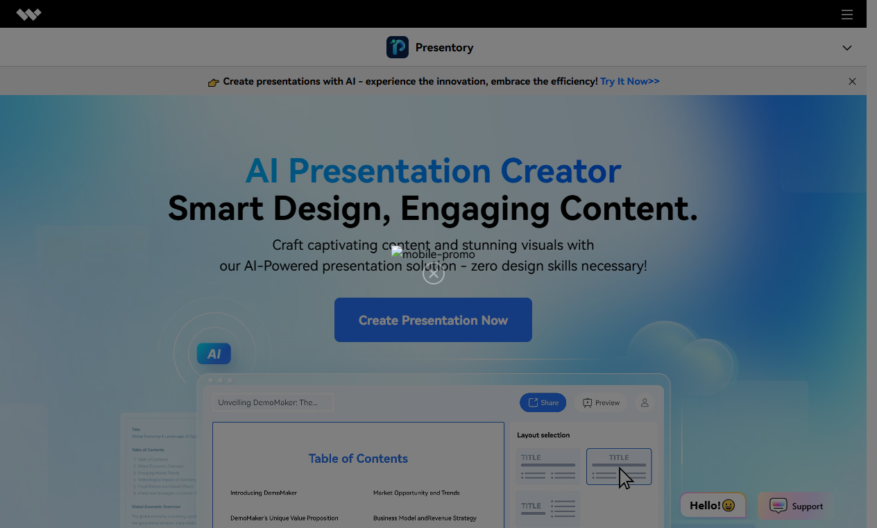
Task: Click the AI Presentation Creator heading
Action: coord(433,170)
